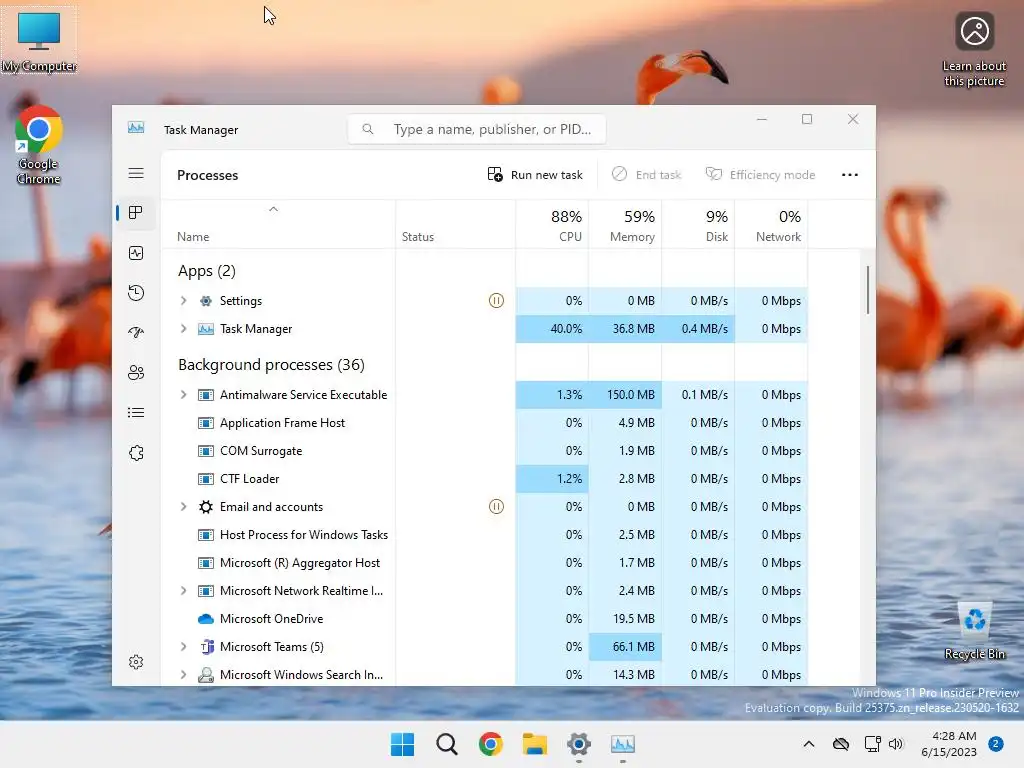Select the CTF Loader process

coord(485,479)
